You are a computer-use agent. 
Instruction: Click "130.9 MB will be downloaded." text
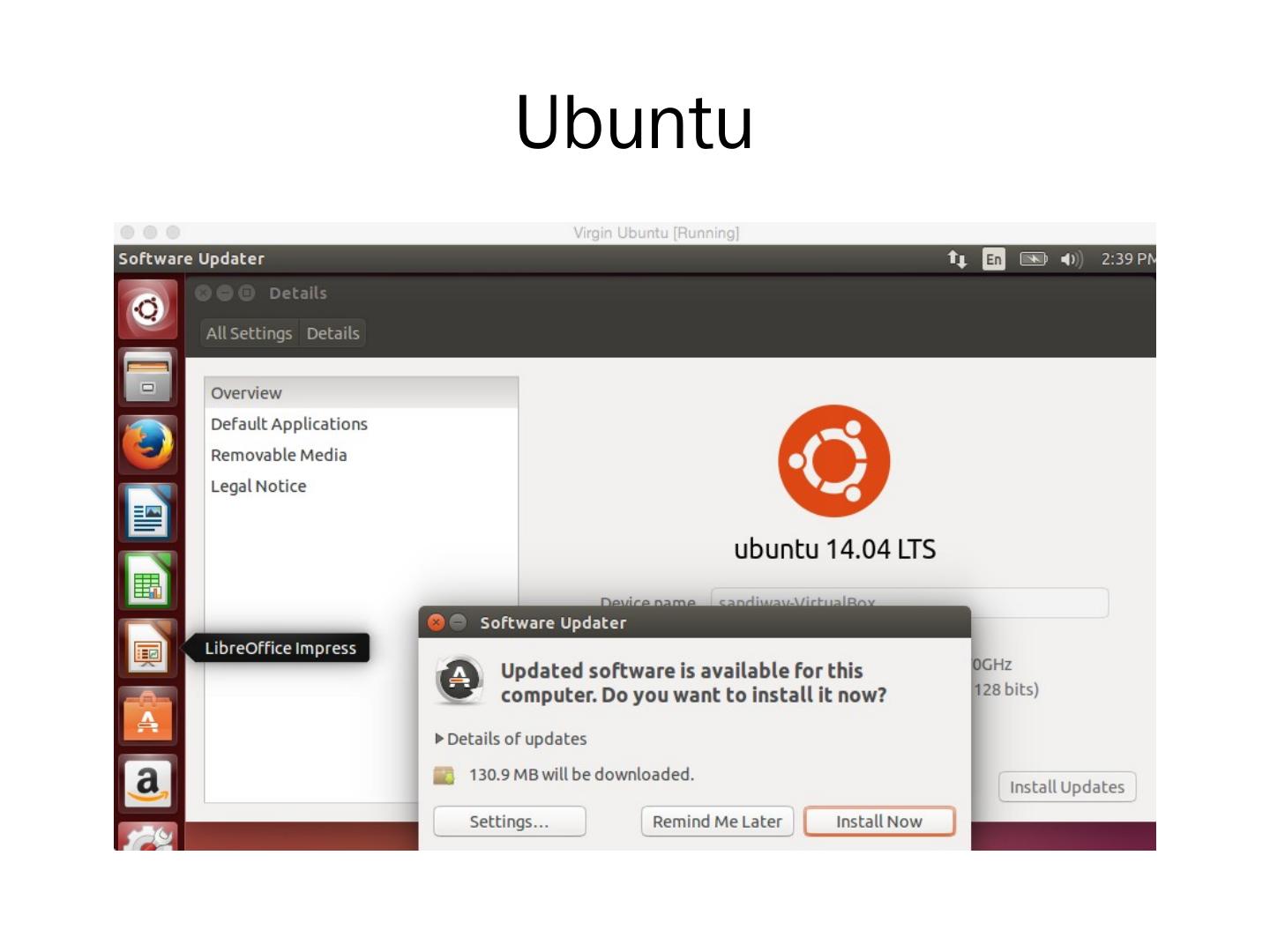[582, 775]
